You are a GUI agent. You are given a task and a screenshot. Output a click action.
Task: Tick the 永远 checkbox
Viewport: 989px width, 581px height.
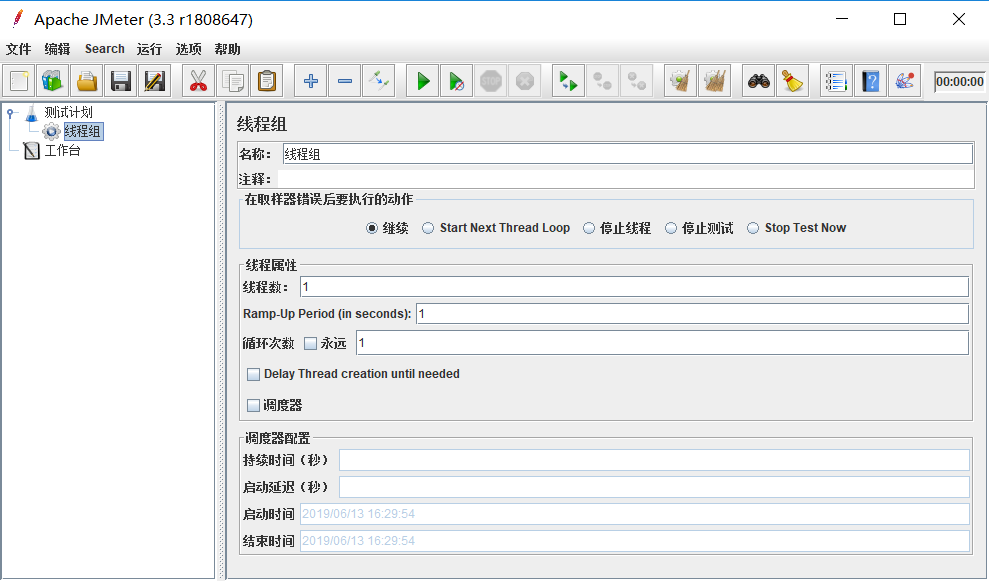coord(310,343)
